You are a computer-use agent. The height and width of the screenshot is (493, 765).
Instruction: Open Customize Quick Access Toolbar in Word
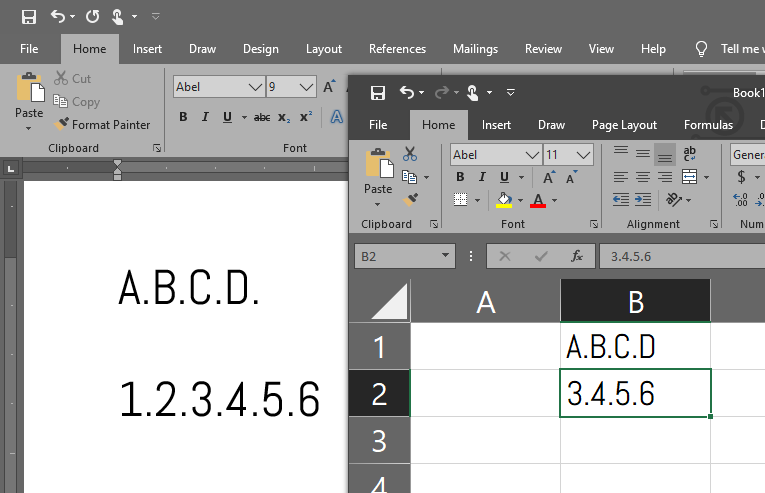[156, 17]
